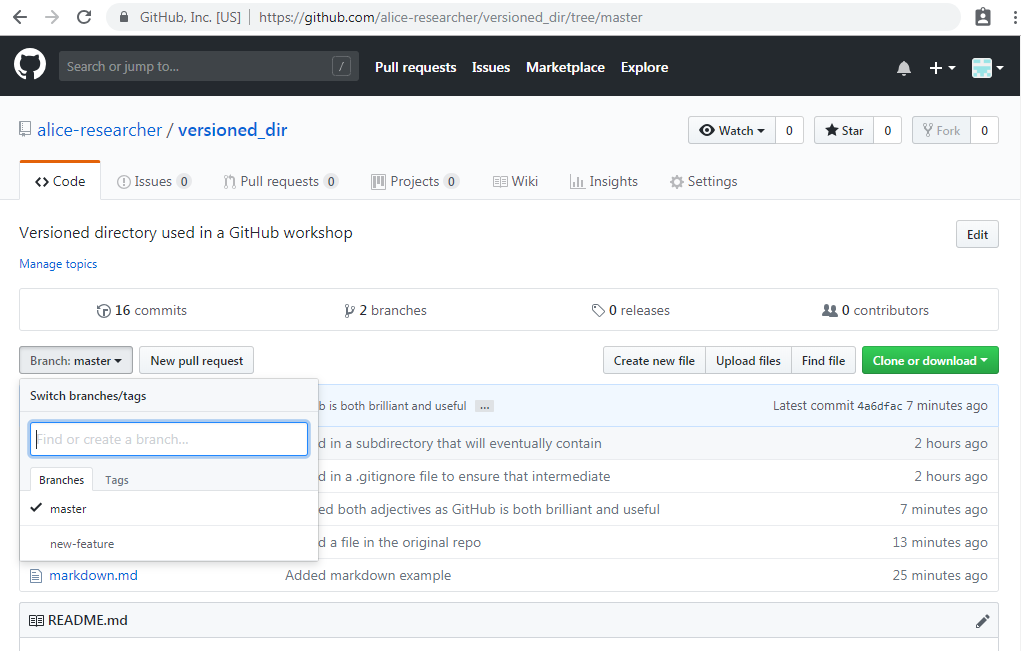Click the New pull request button
Screen dimensions: 1021x651
pyautogui.click(x=196, y=360)
